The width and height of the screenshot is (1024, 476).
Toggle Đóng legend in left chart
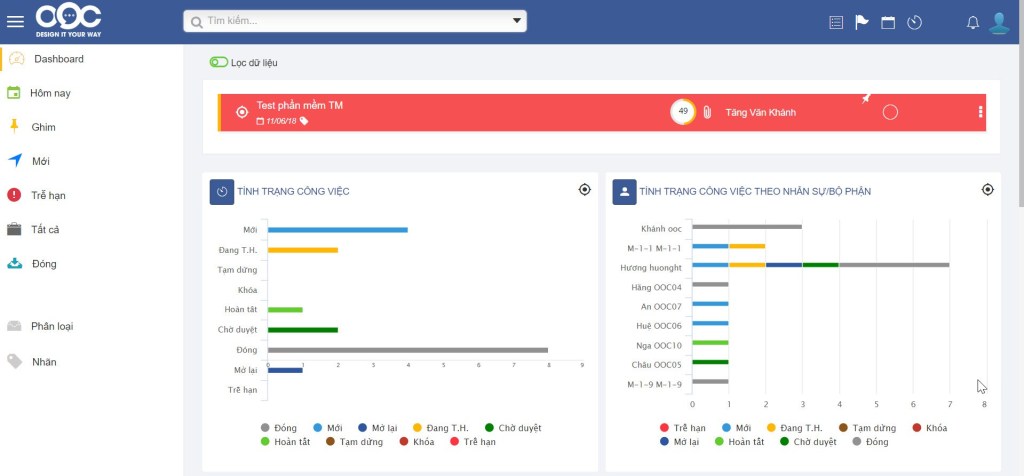(x=279, y=428)
